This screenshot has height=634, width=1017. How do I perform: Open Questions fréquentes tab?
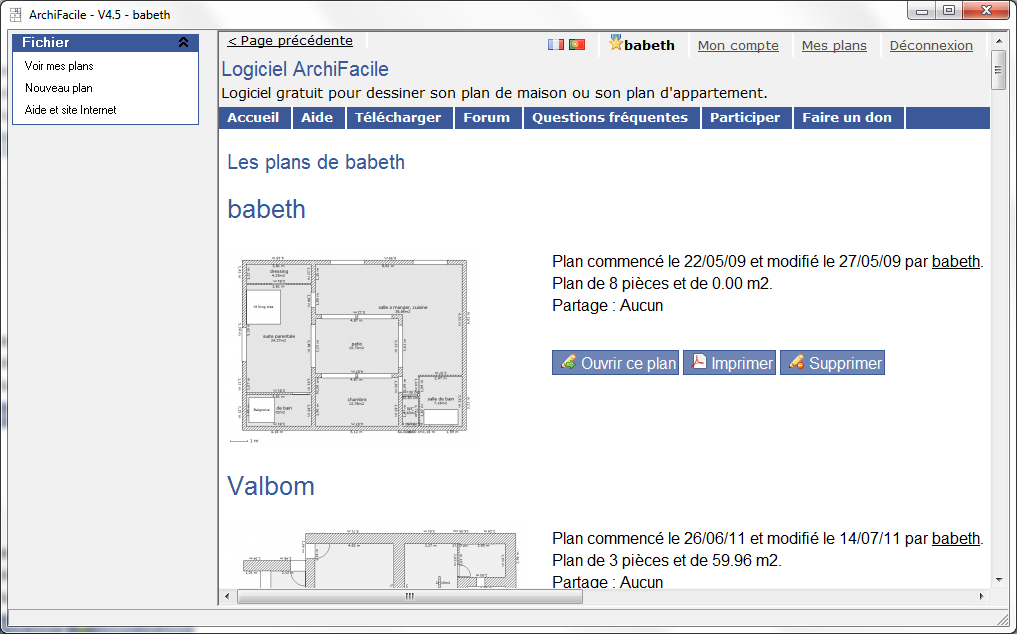click(610, 117)
